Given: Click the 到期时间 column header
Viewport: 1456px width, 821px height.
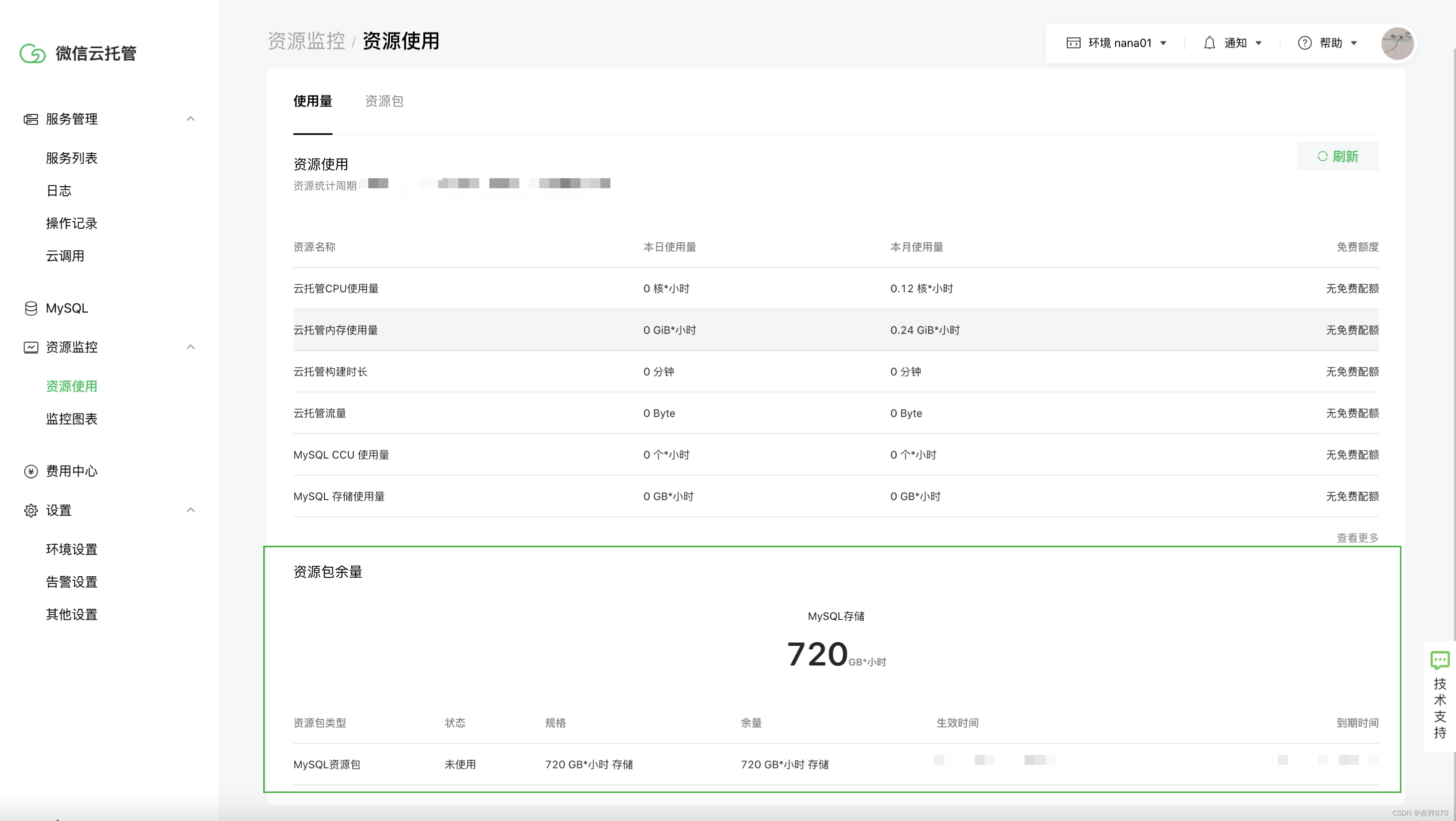Looking at the screenshot, I should click(1357, 723).
